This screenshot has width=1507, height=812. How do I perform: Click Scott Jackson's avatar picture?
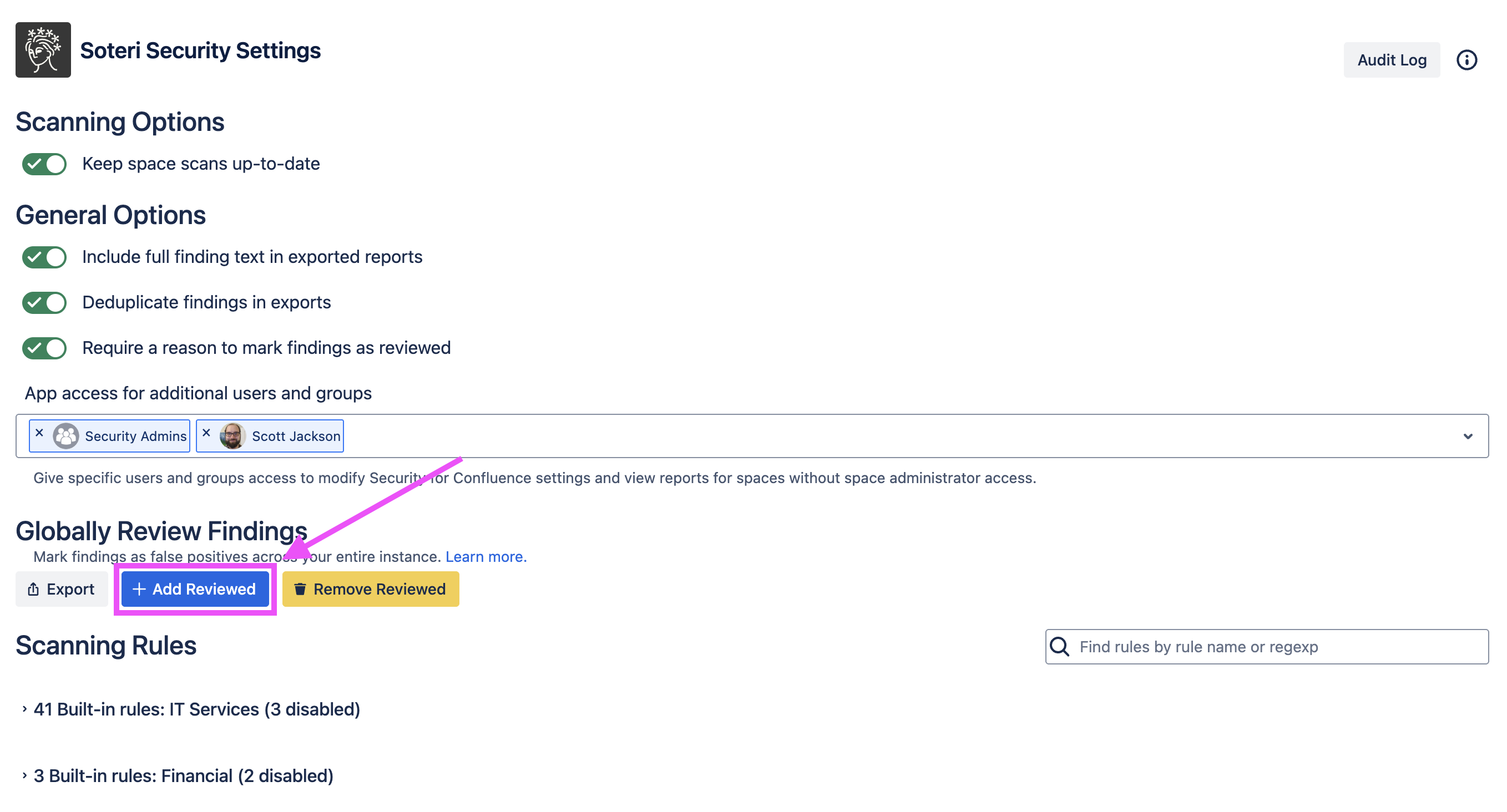point(232,436)
